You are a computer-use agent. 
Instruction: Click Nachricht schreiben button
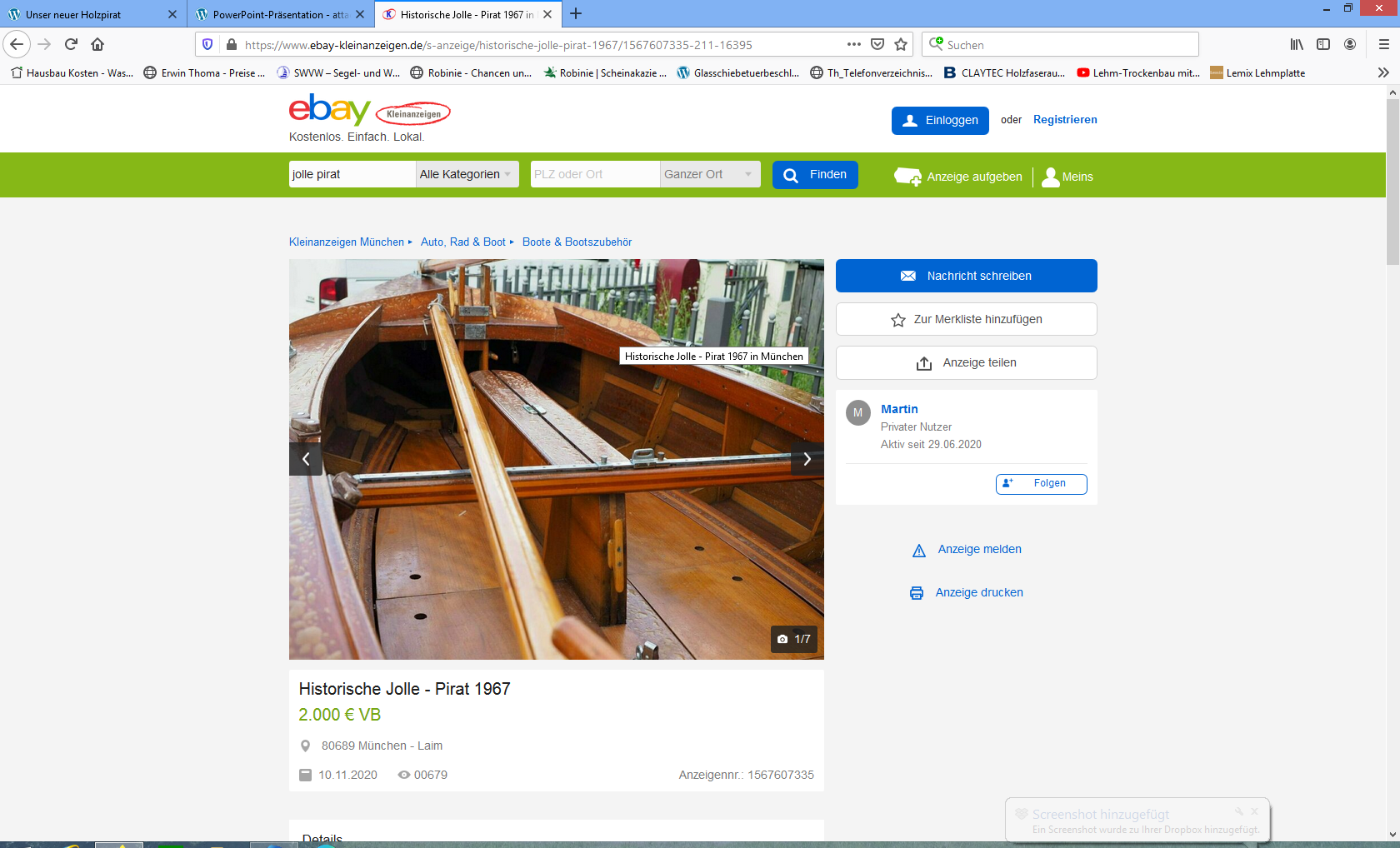(x=966, y=276)
